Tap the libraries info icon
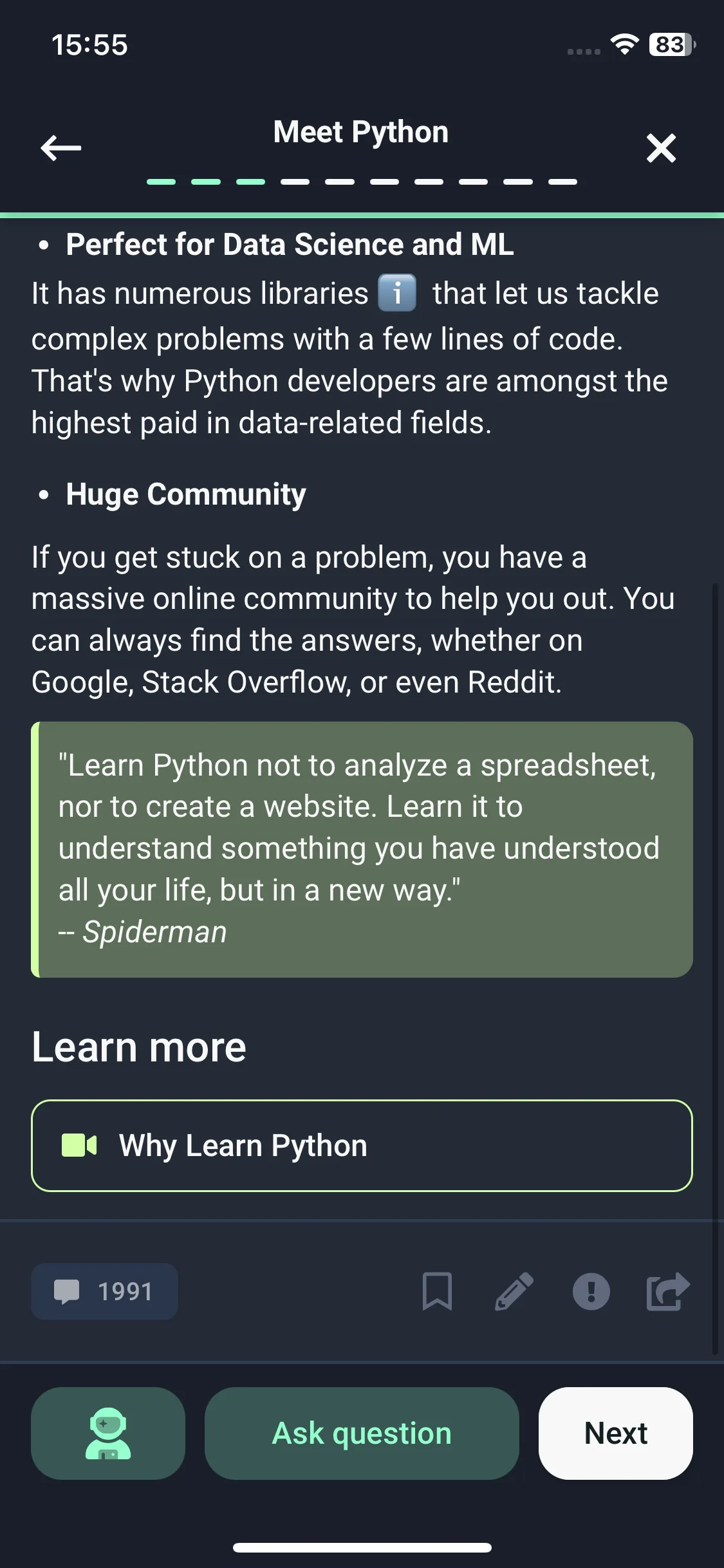This screenshot has width=724, height=1568. pos(397,293)
